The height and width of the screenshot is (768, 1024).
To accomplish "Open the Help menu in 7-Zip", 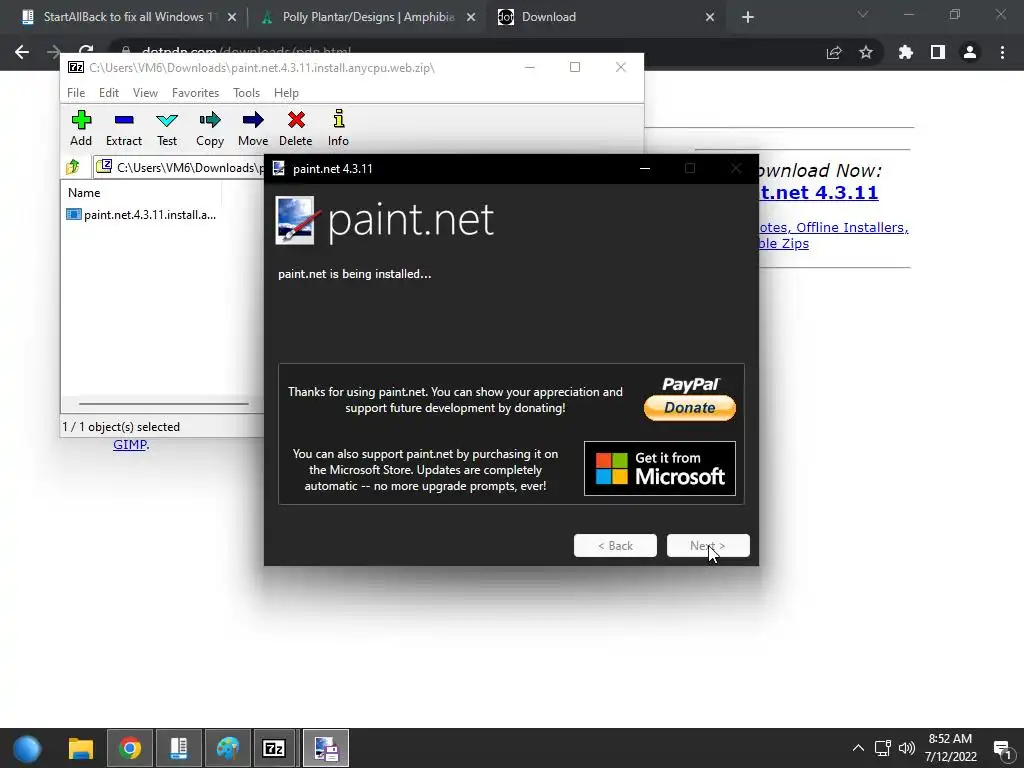I will (x=286, y=93).
